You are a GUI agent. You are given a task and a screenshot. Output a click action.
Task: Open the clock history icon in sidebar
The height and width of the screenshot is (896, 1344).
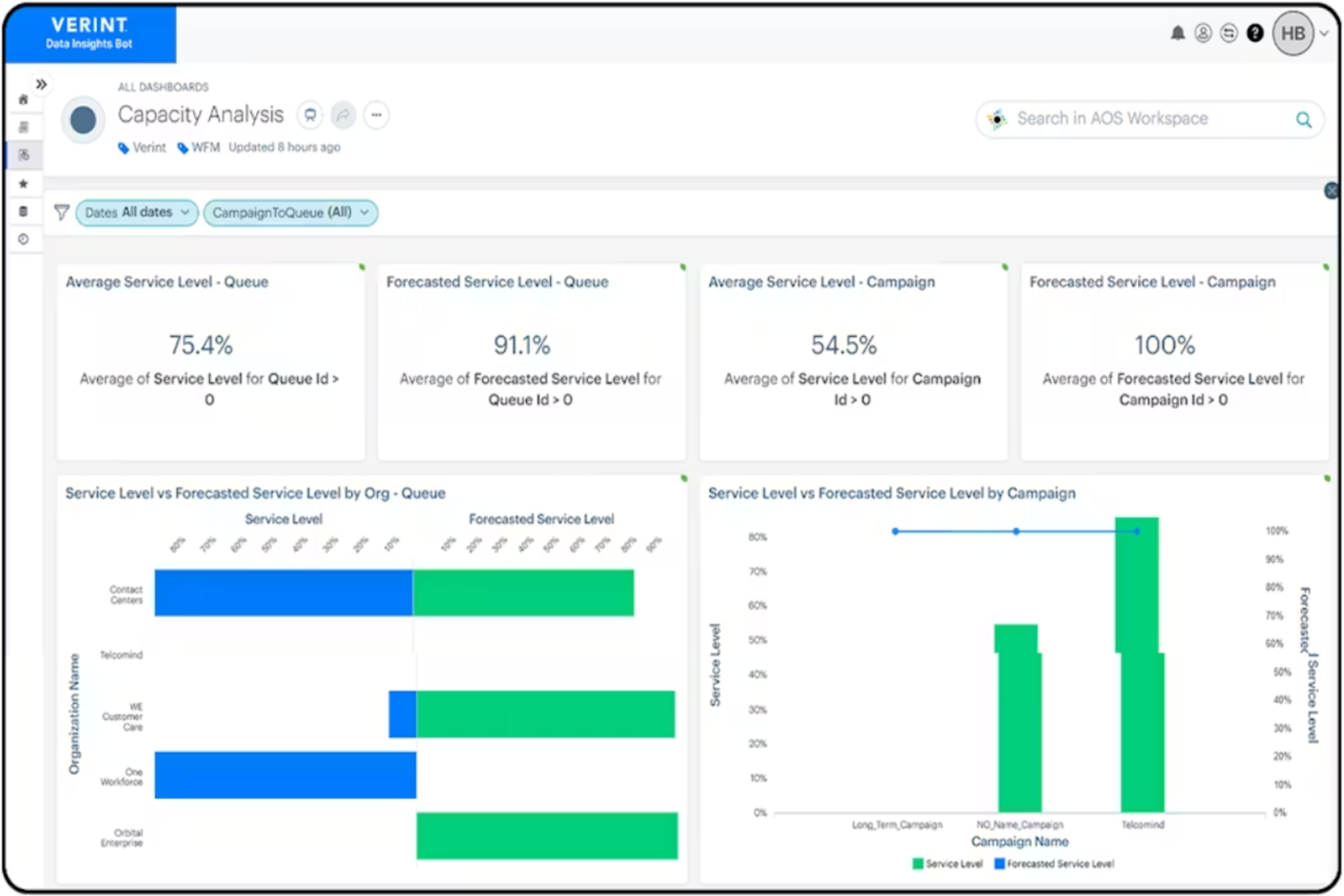click(24, 239)
